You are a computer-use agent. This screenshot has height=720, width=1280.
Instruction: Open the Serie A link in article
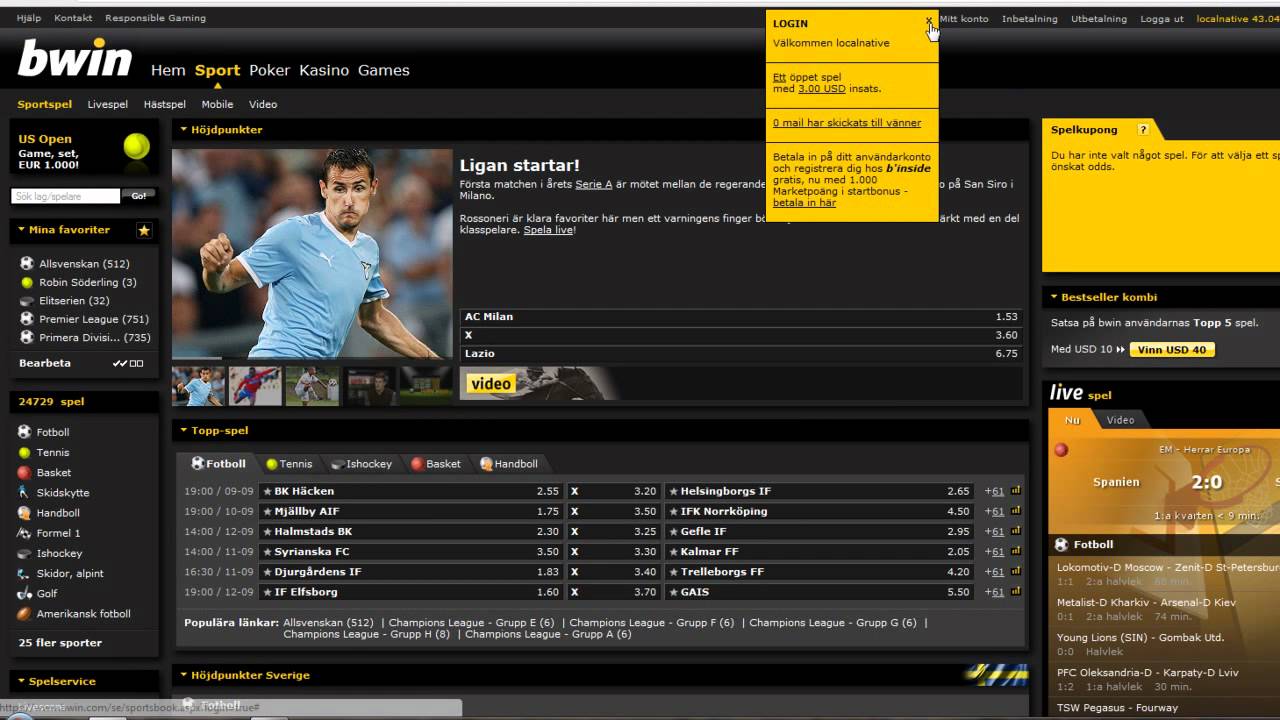click(593, 184)
